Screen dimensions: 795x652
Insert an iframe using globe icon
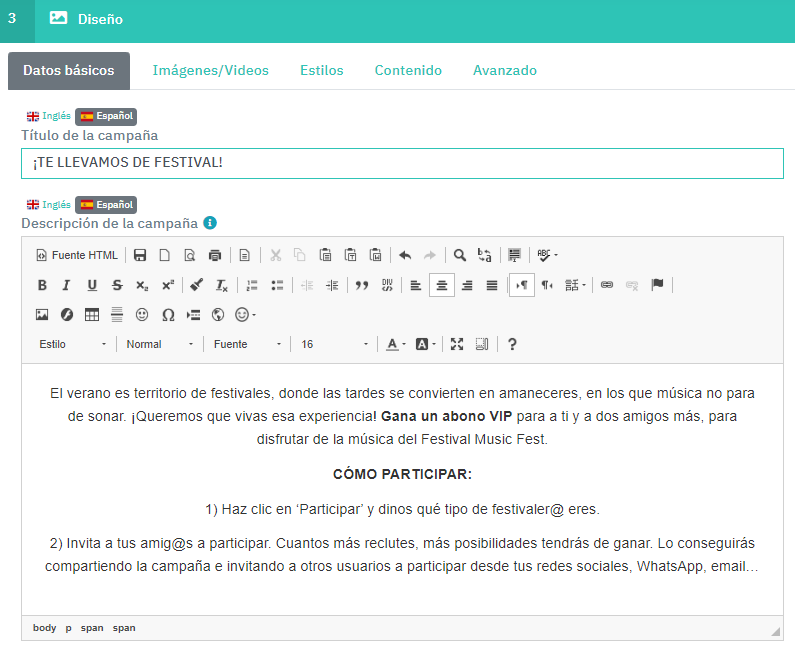coord(218,315)
